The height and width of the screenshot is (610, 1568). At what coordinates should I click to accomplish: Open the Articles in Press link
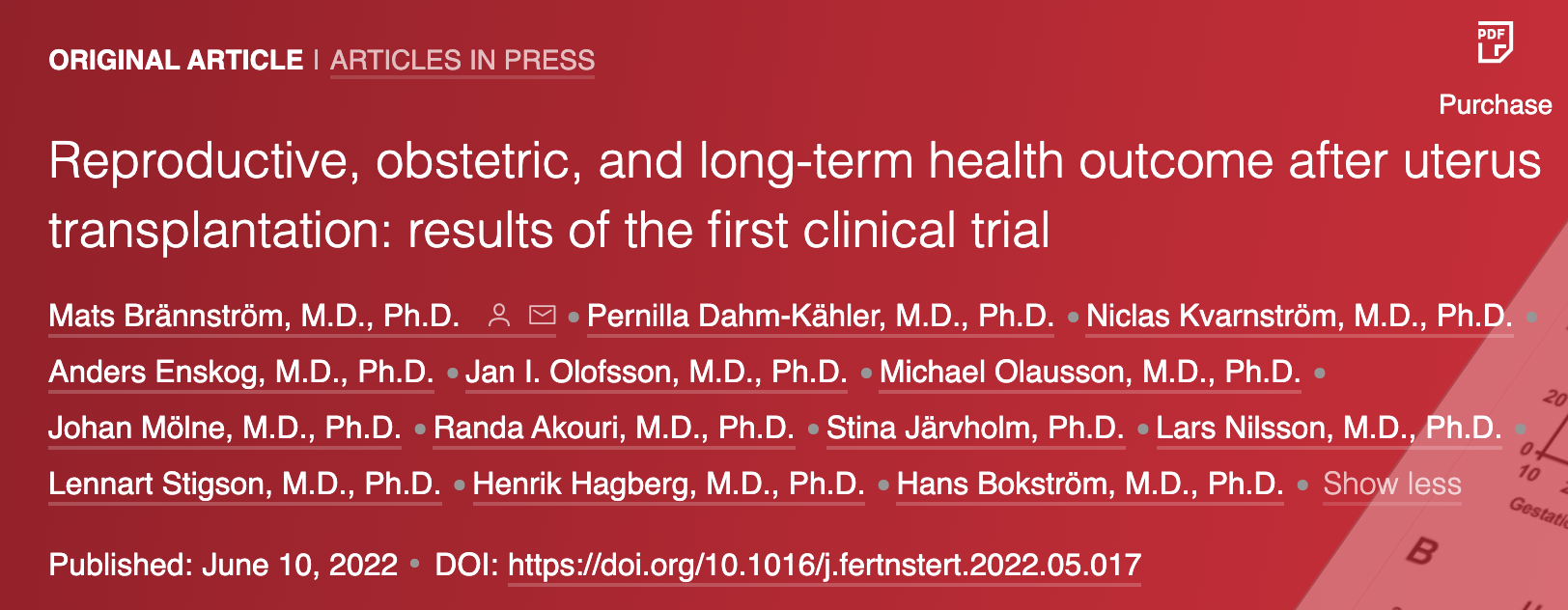click(x=462, y=60)
